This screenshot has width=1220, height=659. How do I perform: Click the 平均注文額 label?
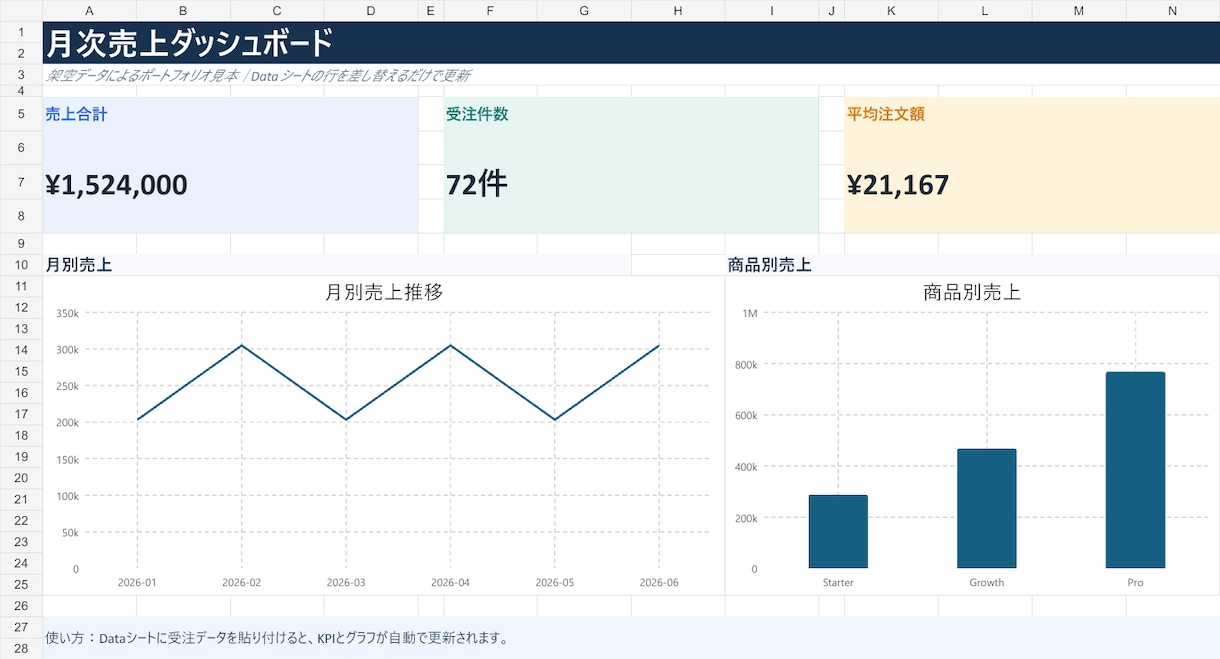[x=886, y=114]
